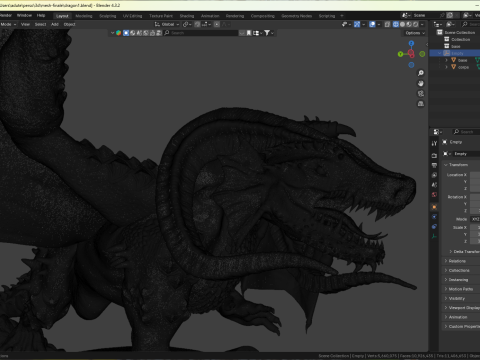Toggle material preview viewport shading
The image size is (480, 360).
[409, 24]
